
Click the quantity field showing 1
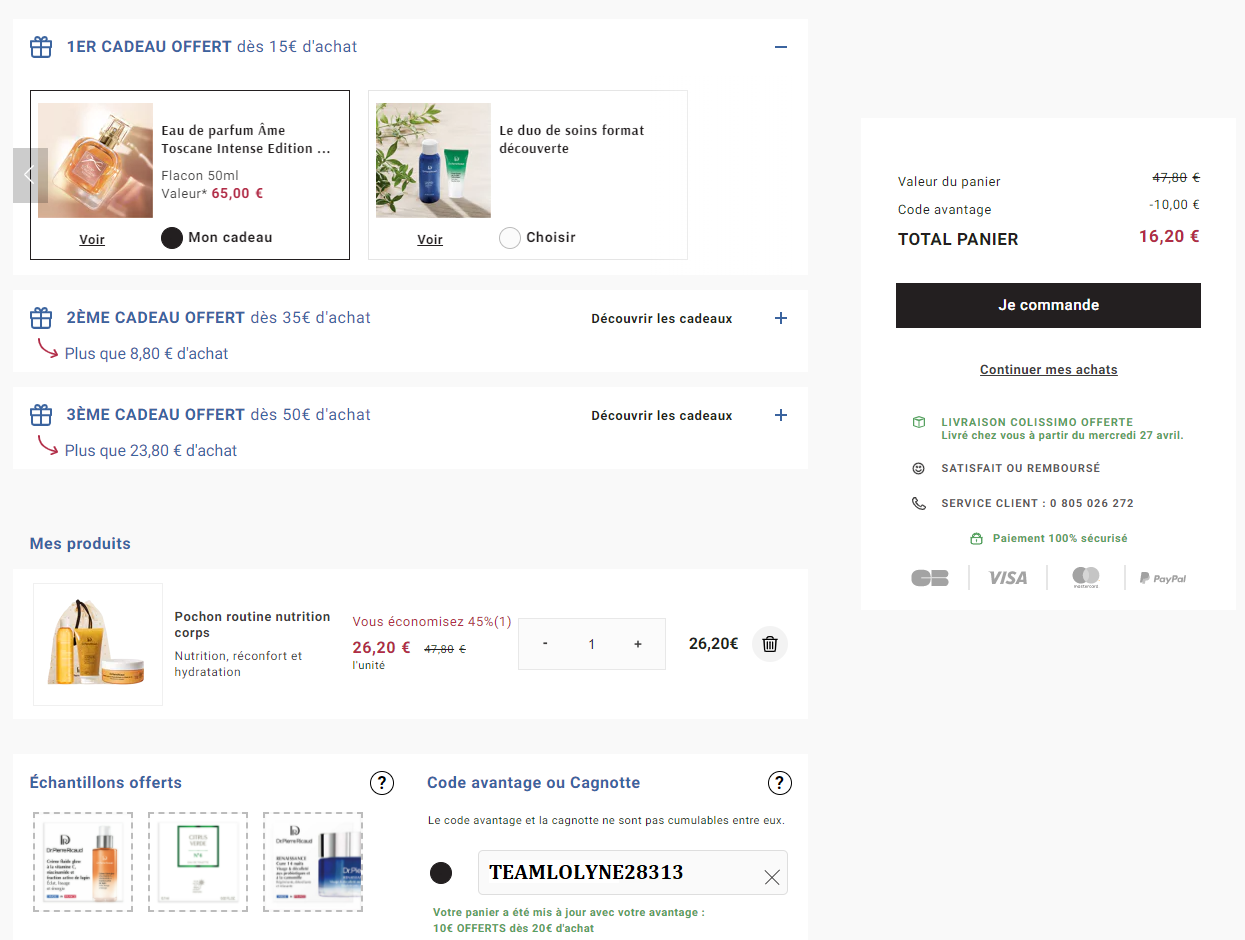(x=592, y=644)
